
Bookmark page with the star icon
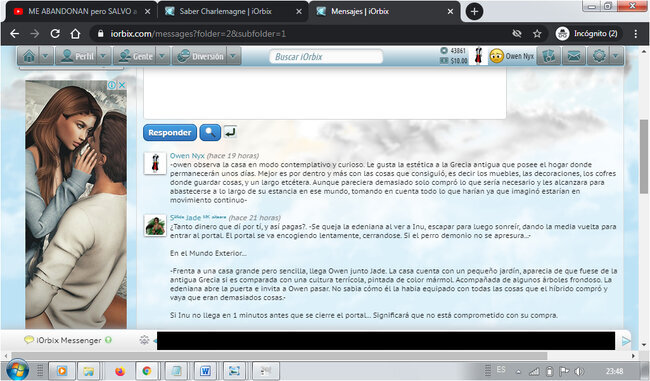(537, 34)
